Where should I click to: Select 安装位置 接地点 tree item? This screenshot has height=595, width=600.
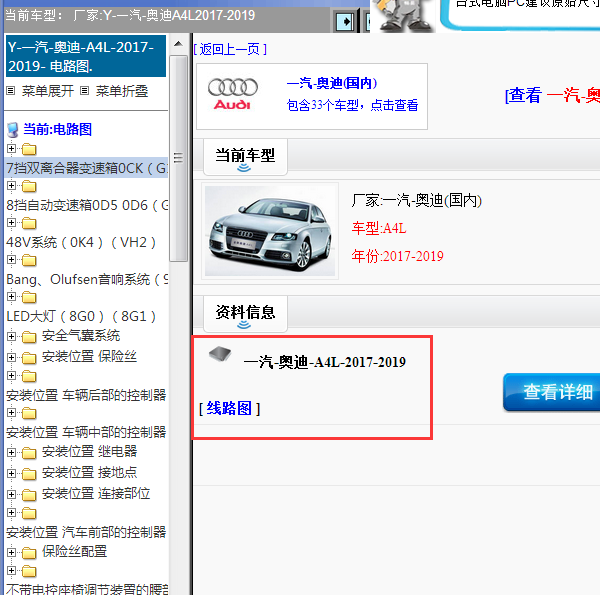tap(89, 472)
